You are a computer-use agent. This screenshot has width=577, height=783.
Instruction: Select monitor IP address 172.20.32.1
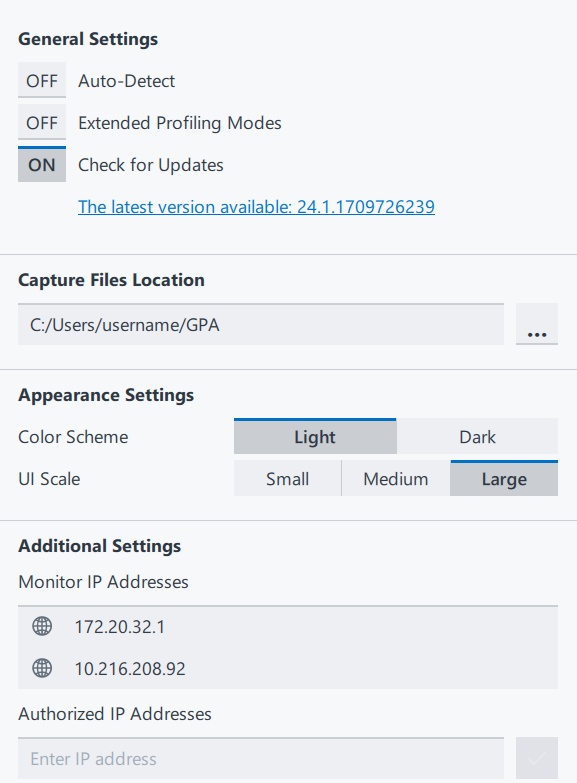[288, 626]
